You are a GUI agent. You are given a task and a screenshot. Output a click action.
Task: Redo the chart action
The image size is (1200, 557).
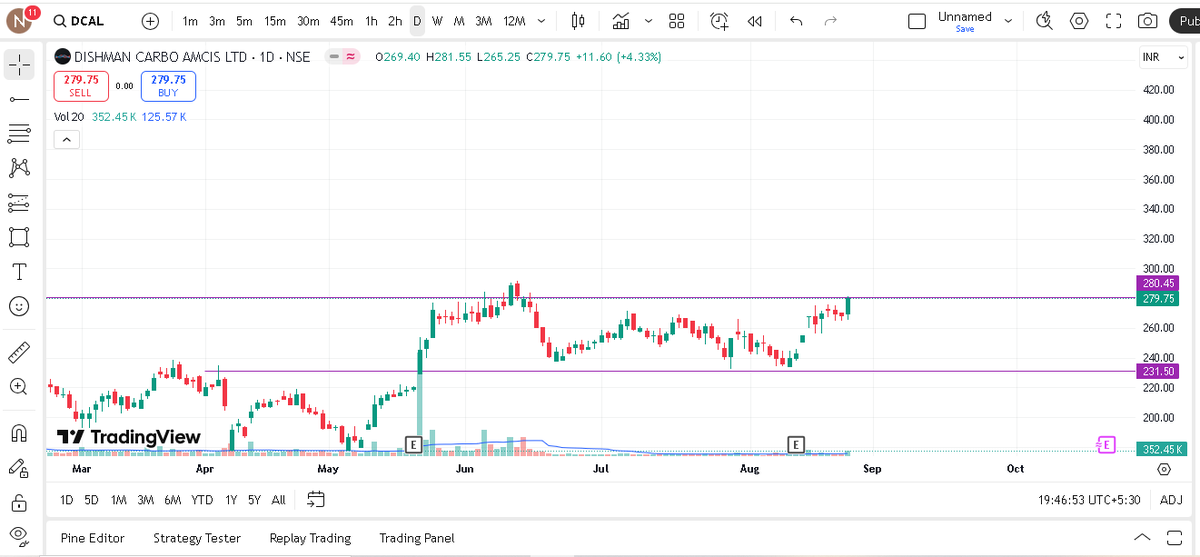click(830, 21)
